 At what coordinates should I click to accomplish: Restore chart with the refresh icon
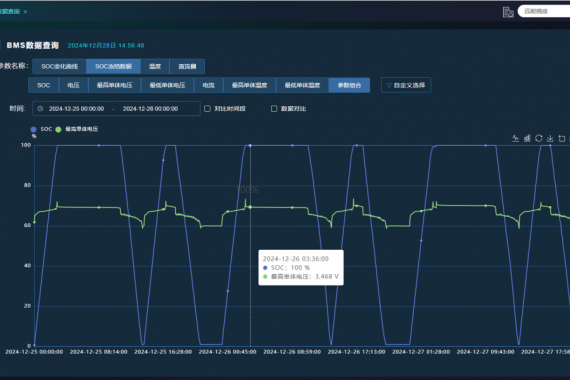click(539, 138)
